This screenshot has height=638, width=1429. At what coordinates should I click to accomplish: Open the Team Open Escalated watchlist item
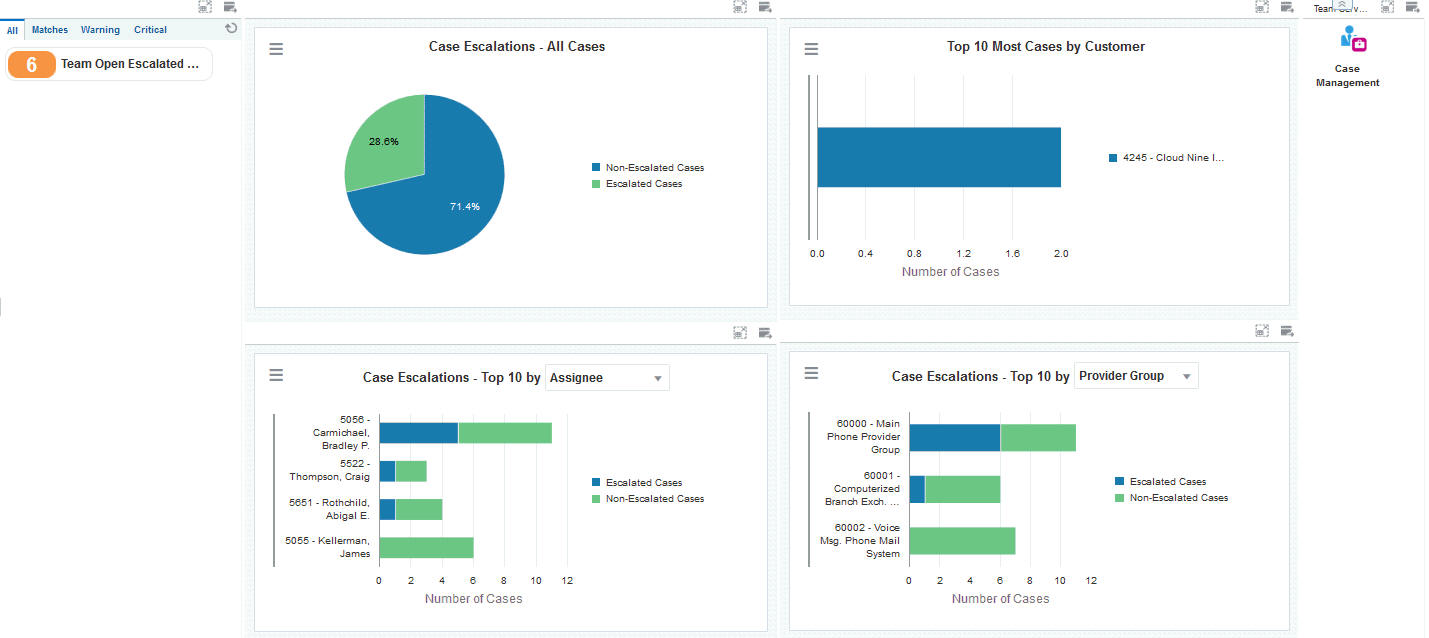point(109,64)
